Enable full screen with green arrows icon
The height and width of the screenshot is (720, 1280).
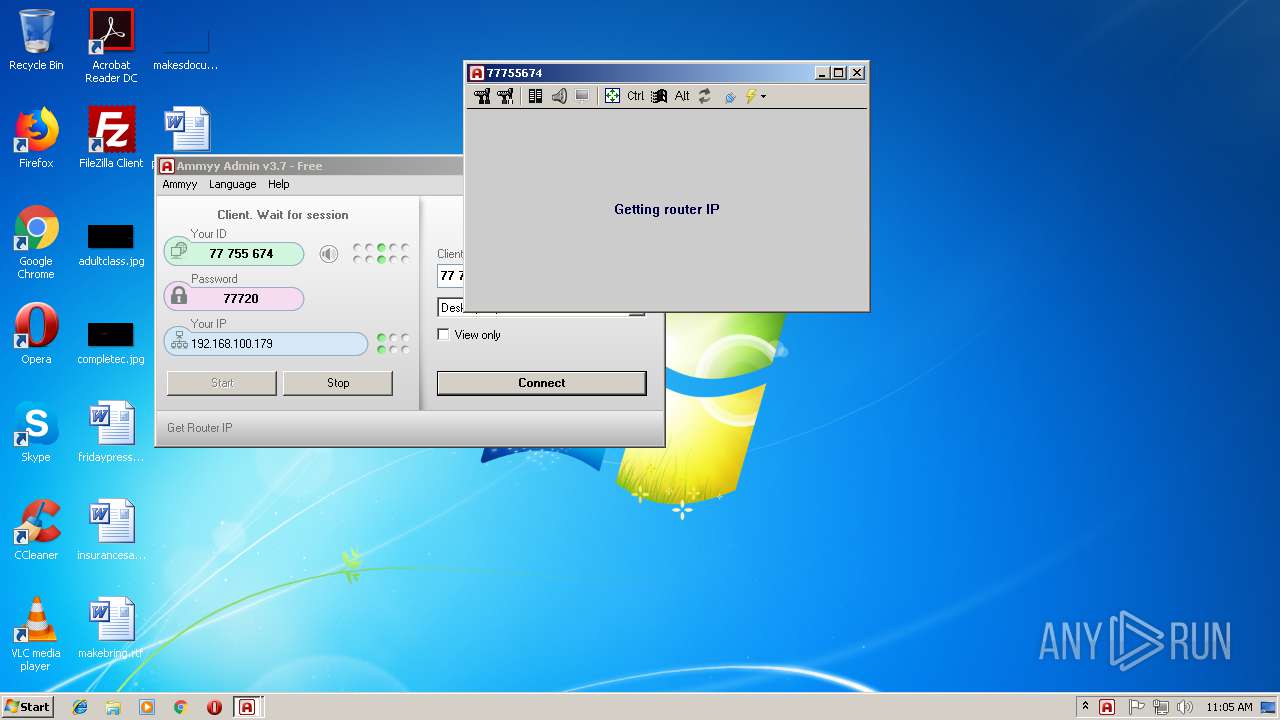[612, 96]
